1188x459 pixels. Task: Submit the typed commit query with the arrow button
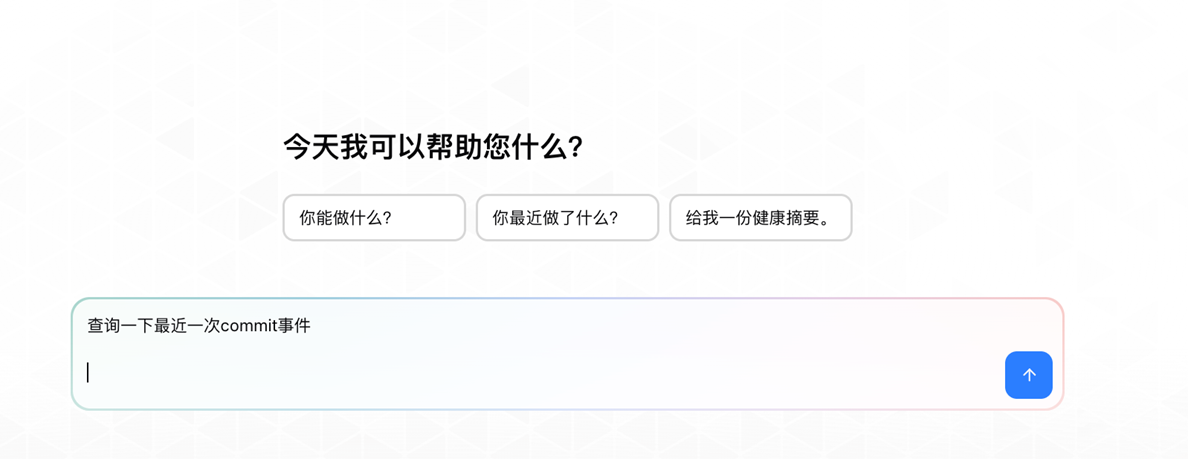pos(1028,375)
